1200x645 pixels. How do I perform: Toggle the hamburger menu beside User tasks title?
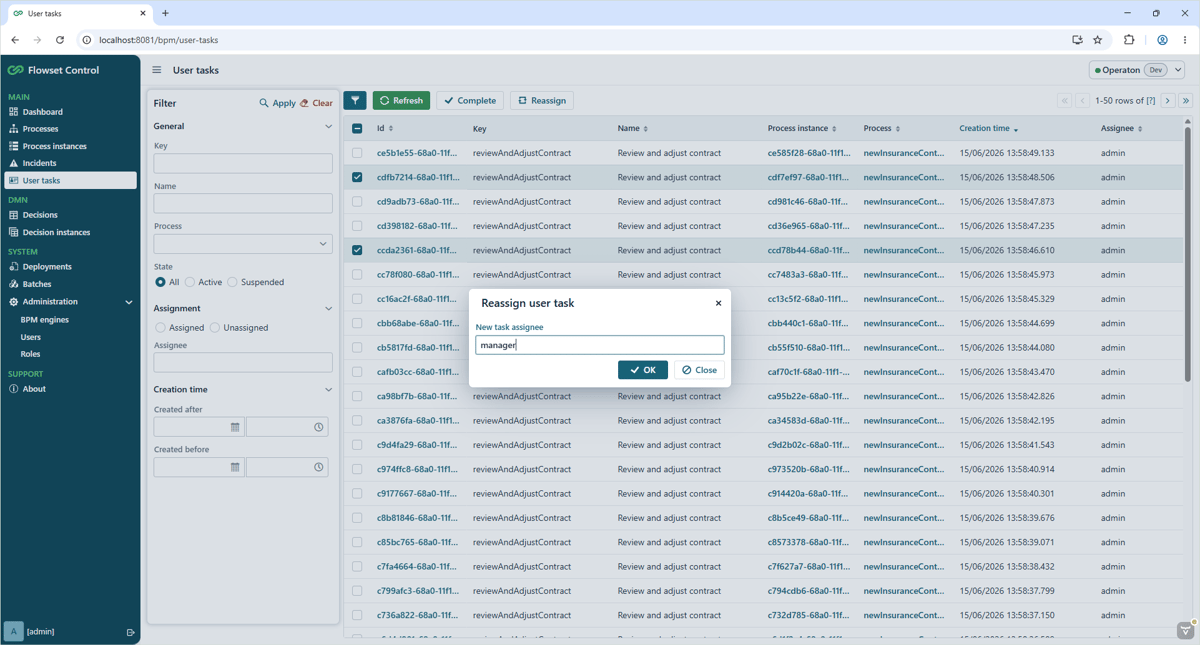click(156, 70)
